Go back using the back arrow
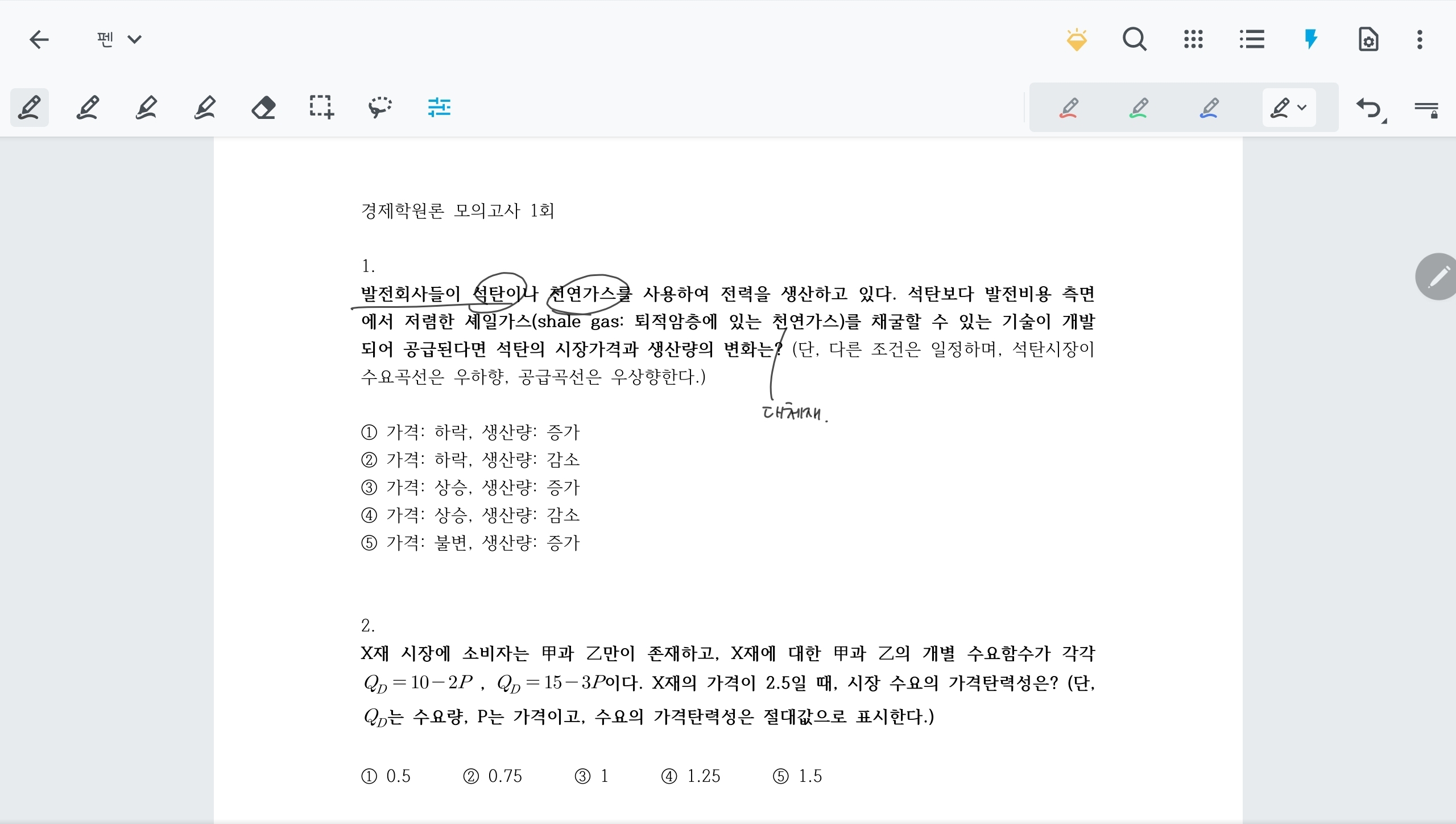This screenshot has height=824, width=1456. click(x=39, y=39)
